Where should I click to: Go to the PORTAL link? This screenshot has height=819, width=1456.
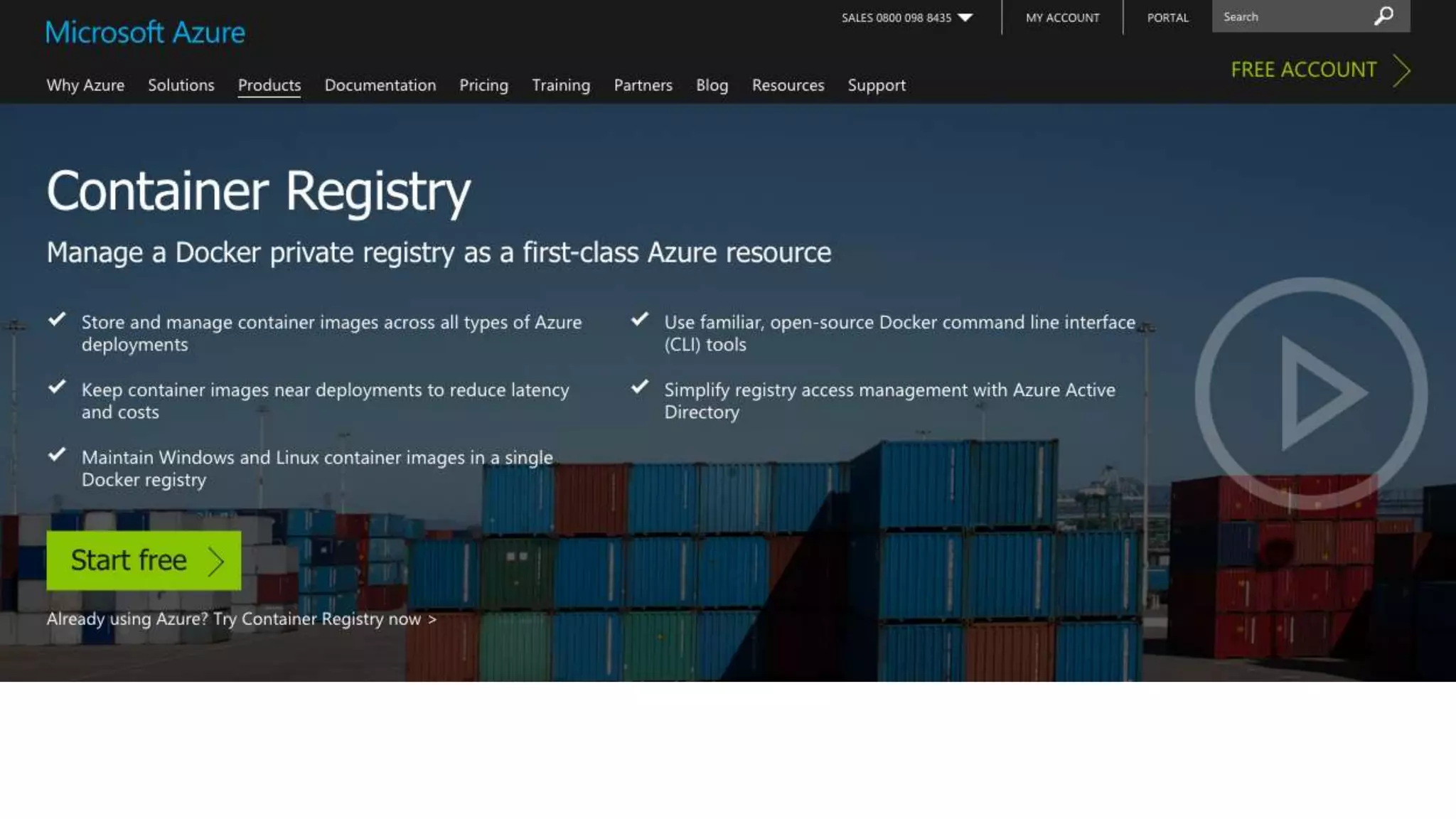click(x=1167, y=18)
